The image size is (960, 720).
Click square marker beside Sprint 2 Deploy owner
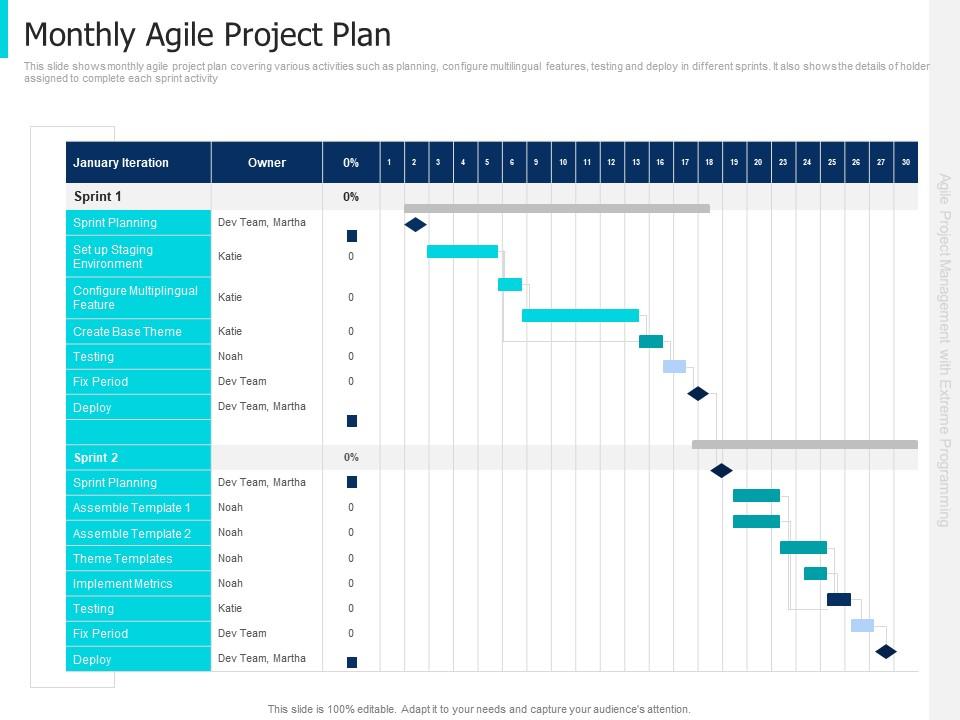tap(352, 662)
